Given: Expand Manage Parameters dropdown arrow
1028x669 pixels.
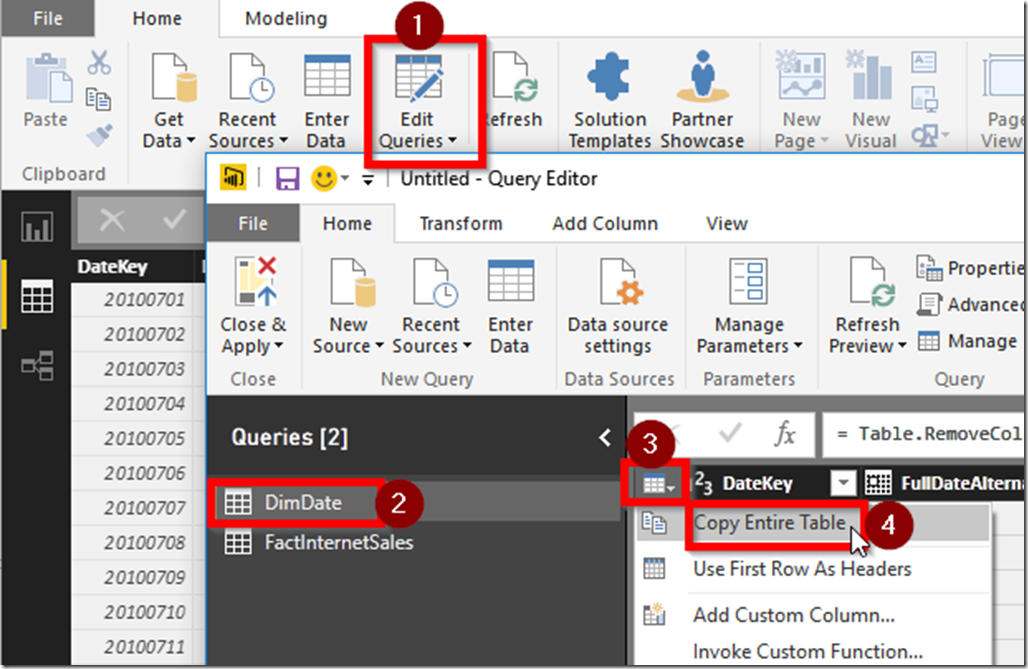Looking at the screenshot, I should (x=798, y=346).
